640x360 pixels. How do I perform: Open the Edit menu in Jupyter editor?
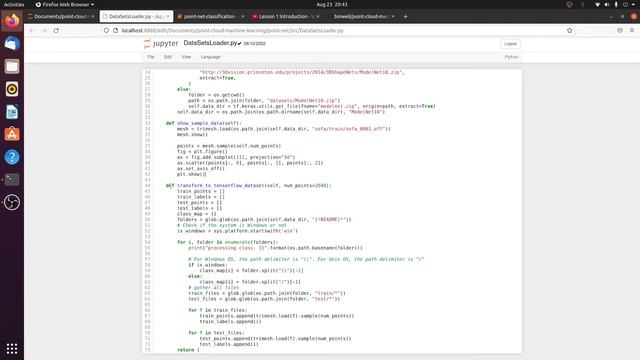pos(168,57)
